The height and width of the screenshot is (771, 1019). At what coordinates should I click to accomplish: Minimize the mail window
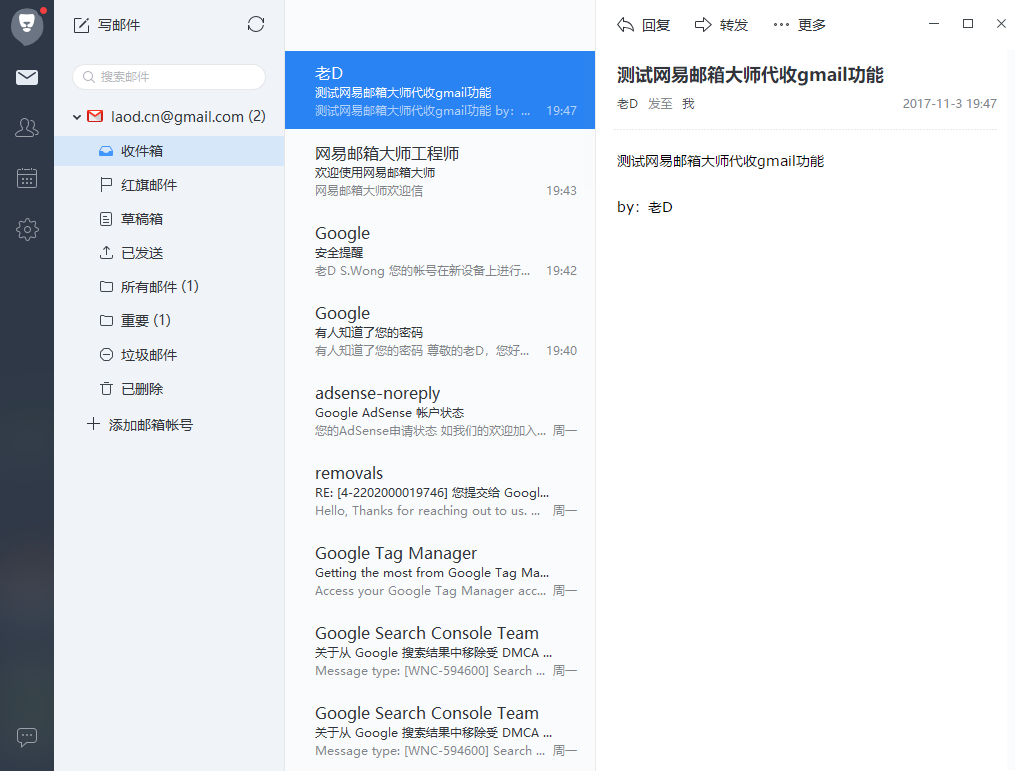pos(934,24)
